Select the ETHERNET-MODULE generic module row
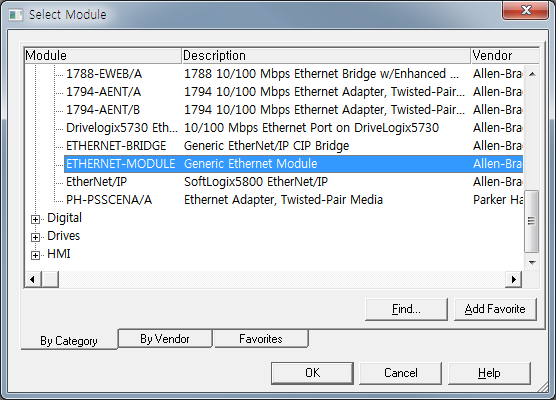The image size is (556, 400). tap(293, 164)
